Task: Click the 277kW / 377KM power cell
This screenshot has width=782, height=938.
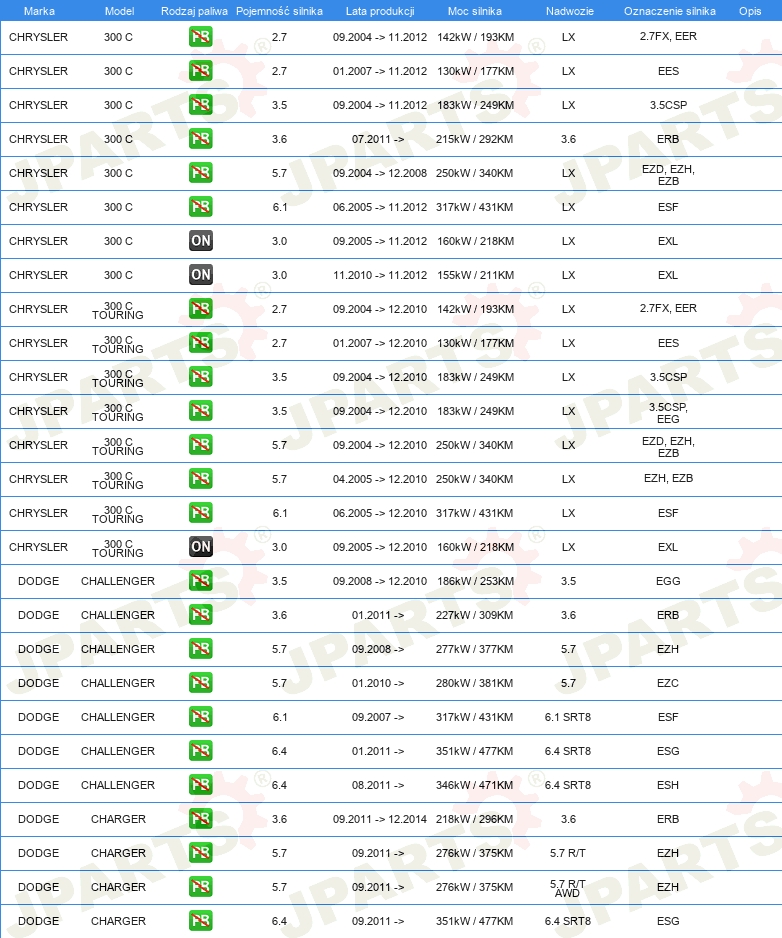Action: click(x=474, y=649)
